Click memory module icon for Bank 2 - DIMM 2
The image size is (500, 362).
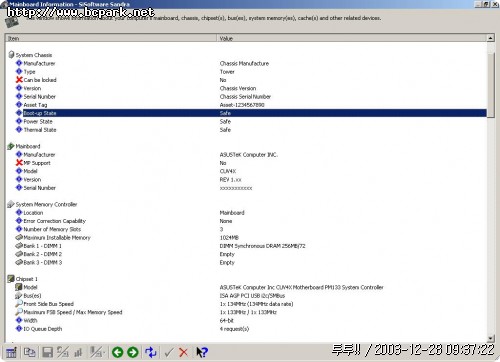(x=19, y=254)
